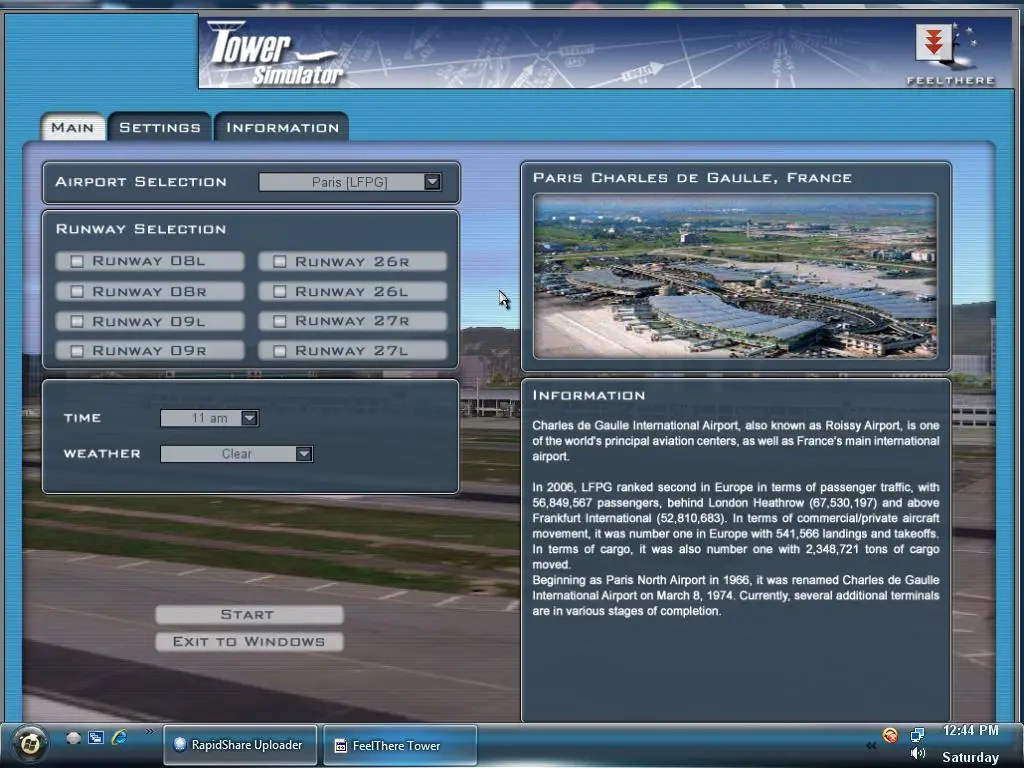Switch to the Main tab
1024x768 pixels.
pyautogui.click(x=72, y=127)
